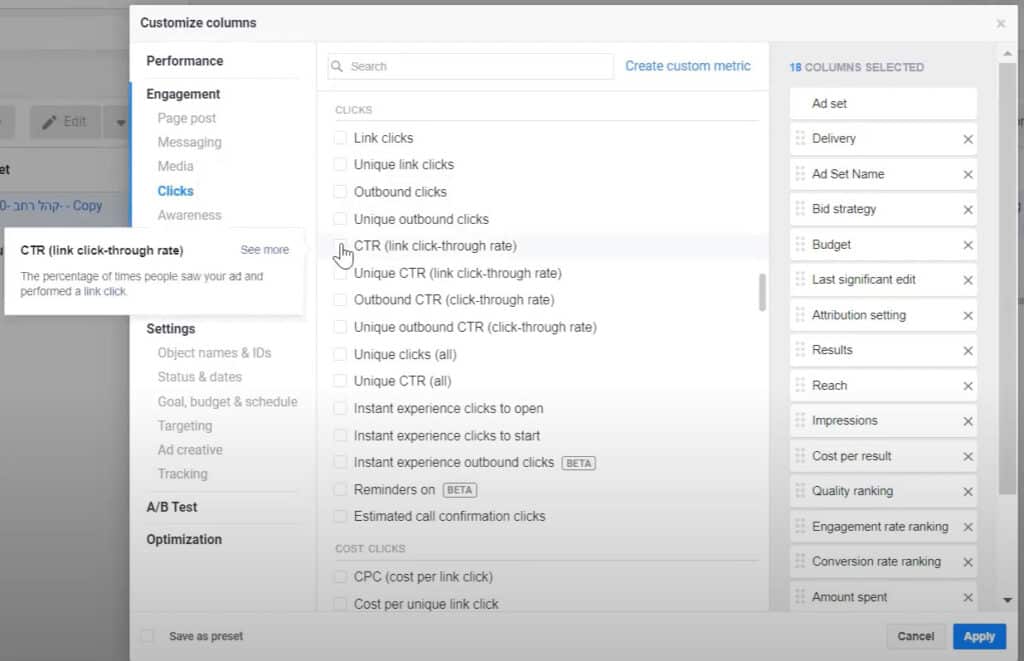
Task: Select the Performance category
Action: click(x=185, y=61)
